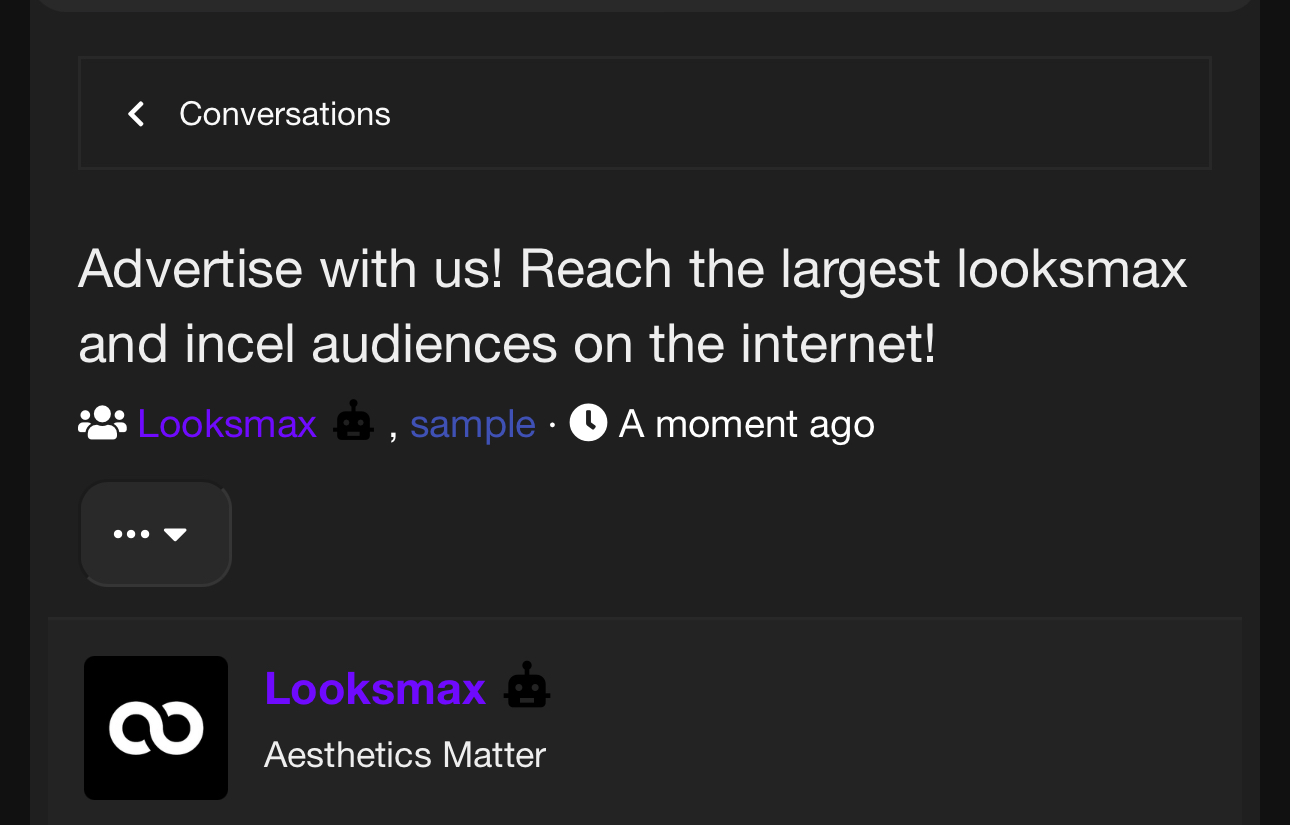Open the ellipsis more options dropdown
Viewport: 1290px width, 825px height.
coord(155,534)
